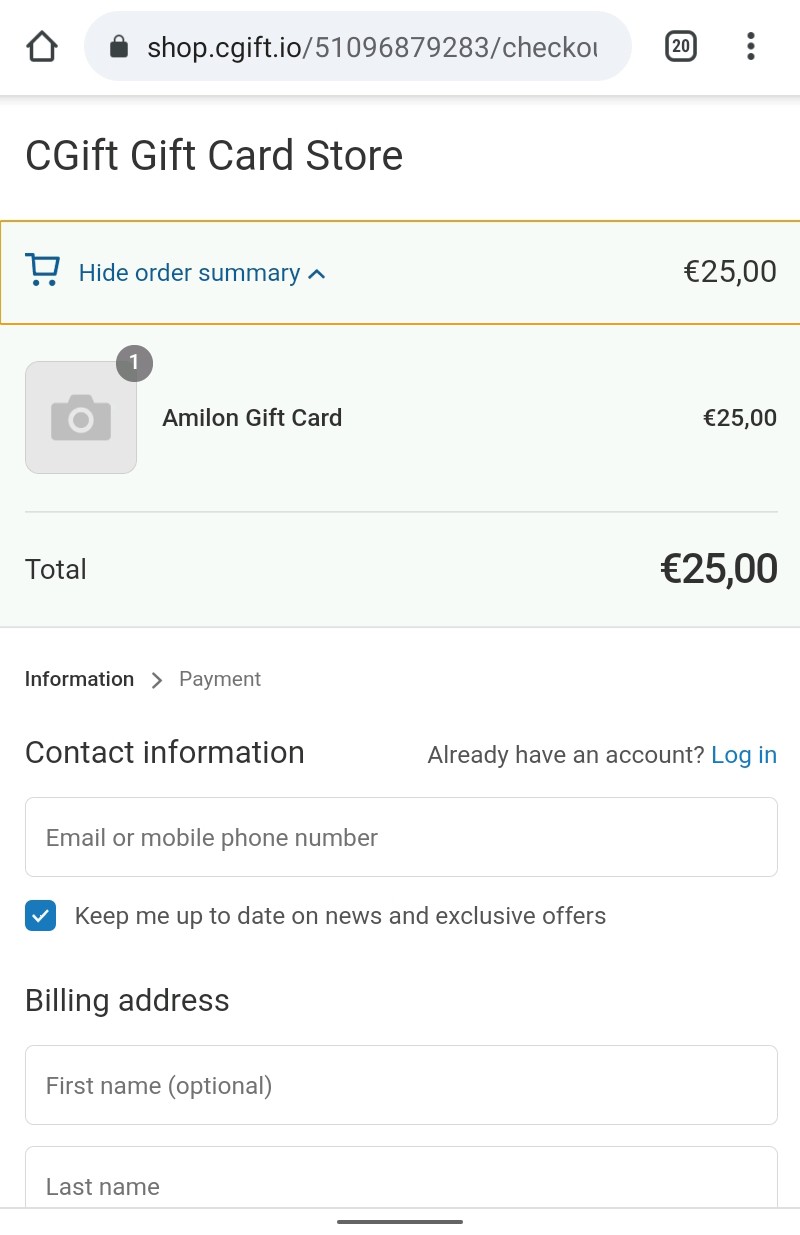Click the Hide order summary text
Image resolution: width=800 pixels, height=1235 pixels.
pyautogui.click(x=189, y=273)
